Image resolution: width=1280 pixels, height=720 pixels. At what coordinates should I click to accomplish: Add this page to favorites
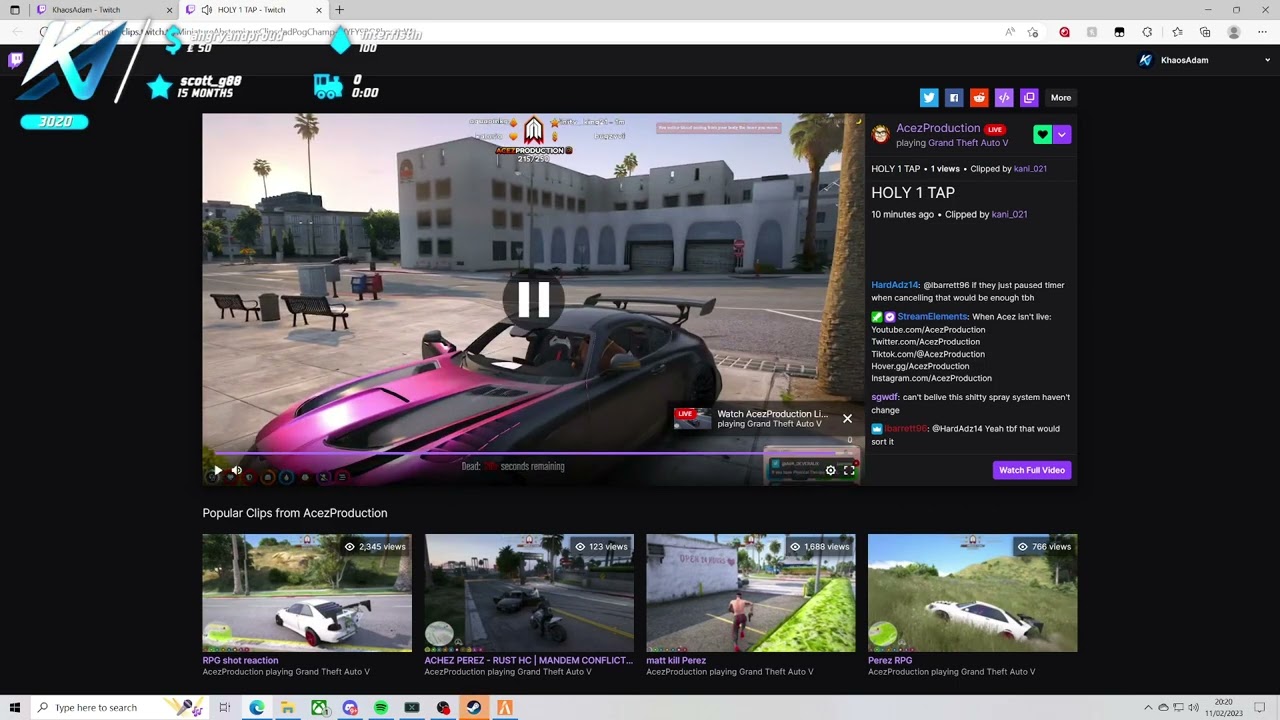pyautogui.click(x=1033, y=32)
